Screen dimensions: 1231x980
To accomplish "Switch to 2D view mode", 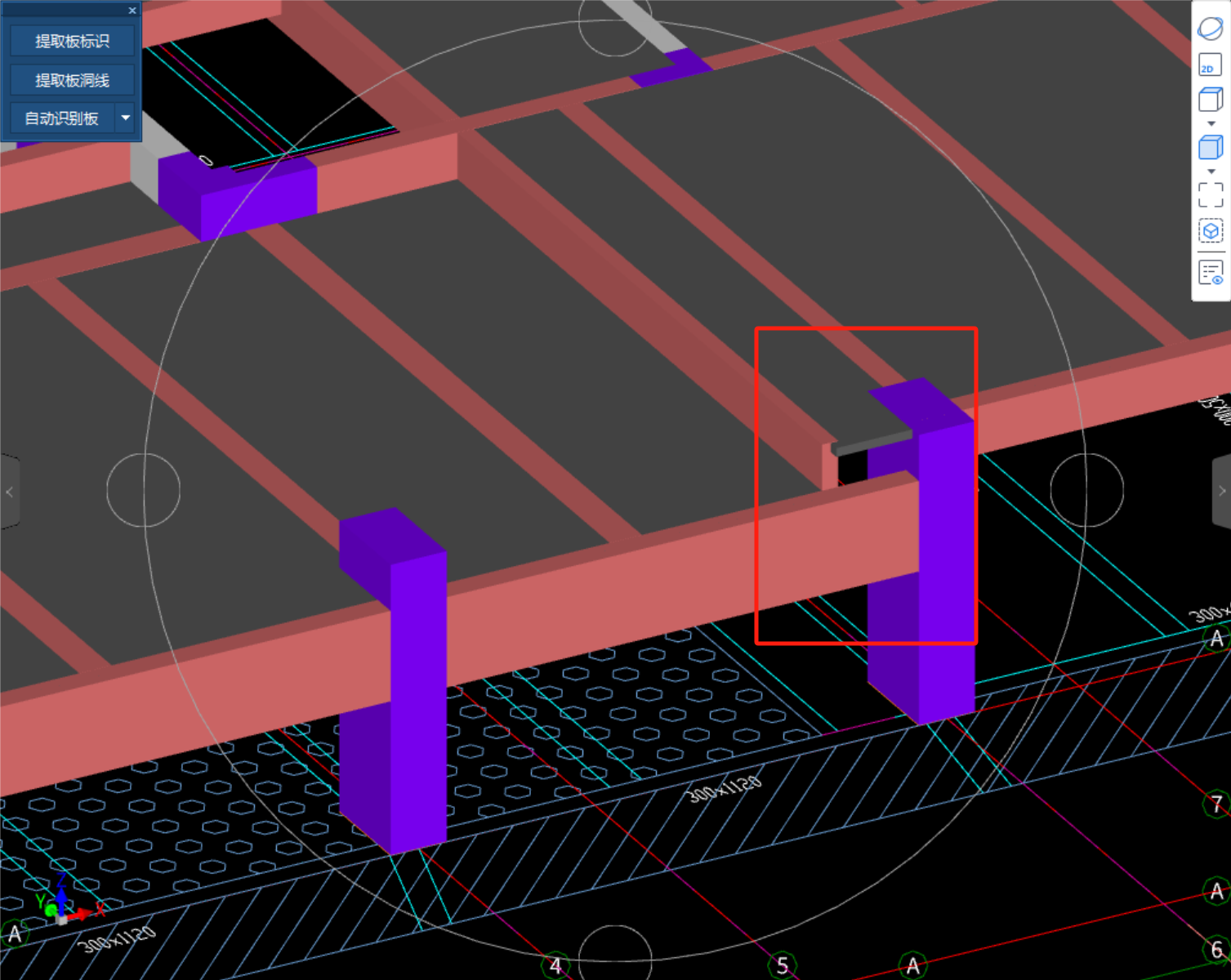I will (x=1210, y=65).
